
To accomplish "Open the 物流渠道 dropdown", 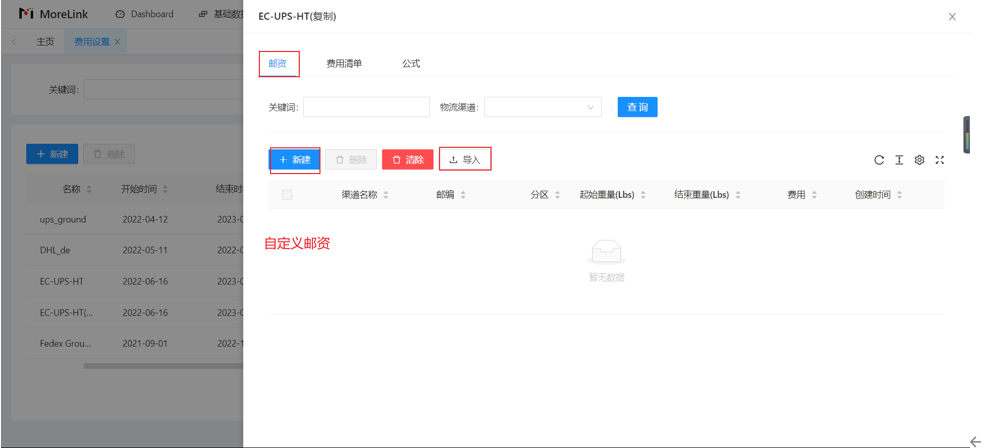I will [x=542, y=107].
